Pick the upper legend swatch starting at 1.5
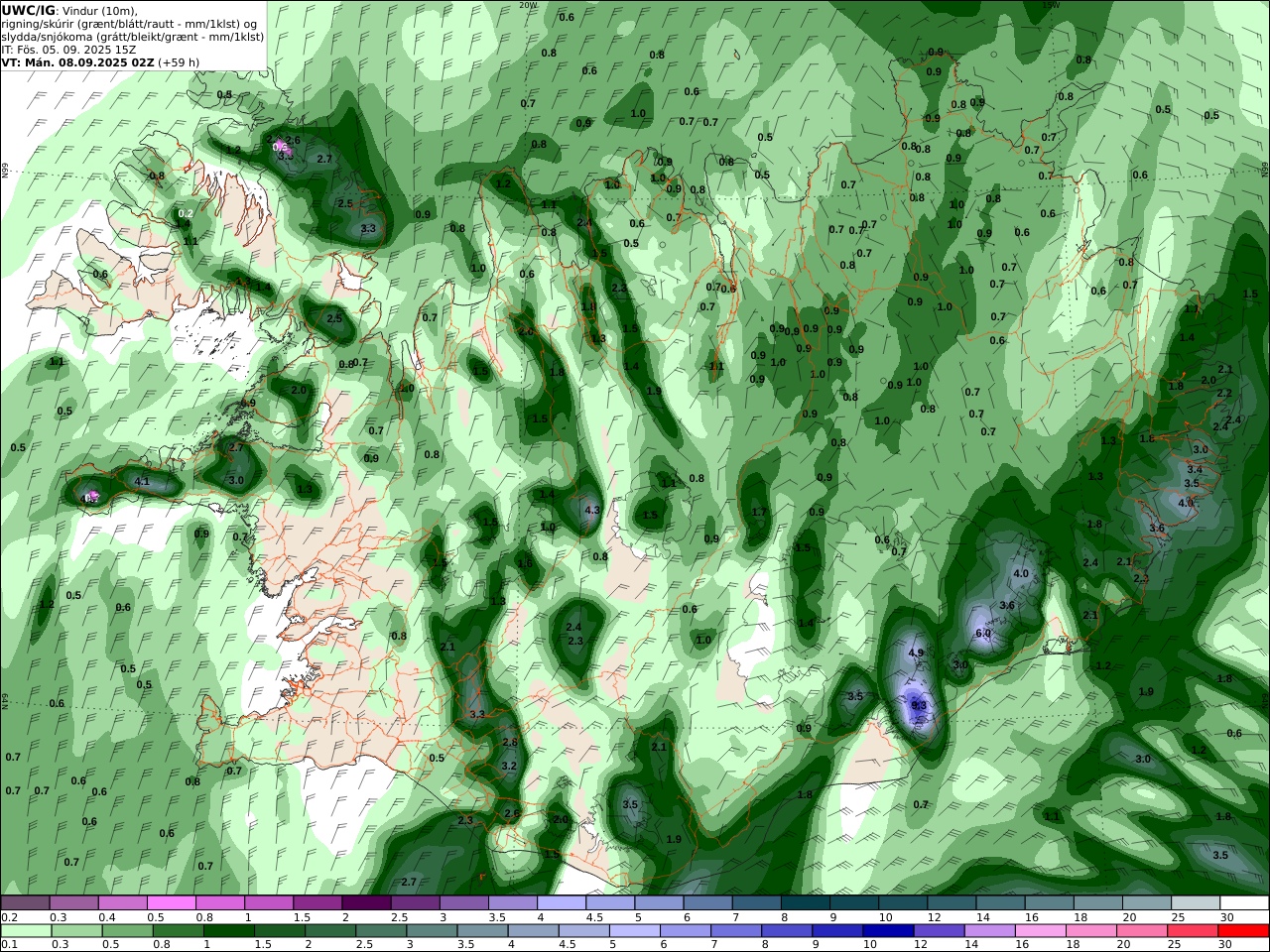The width and height of the screenshot is (1270, 952). (x=317, y=902)
